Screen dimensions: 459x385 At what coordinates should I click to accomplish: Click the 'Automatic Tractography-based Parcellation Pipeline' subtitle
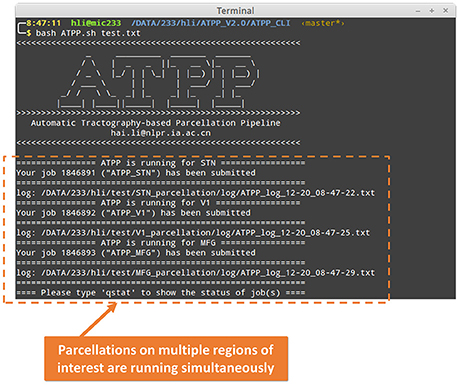tap(156, 123)
